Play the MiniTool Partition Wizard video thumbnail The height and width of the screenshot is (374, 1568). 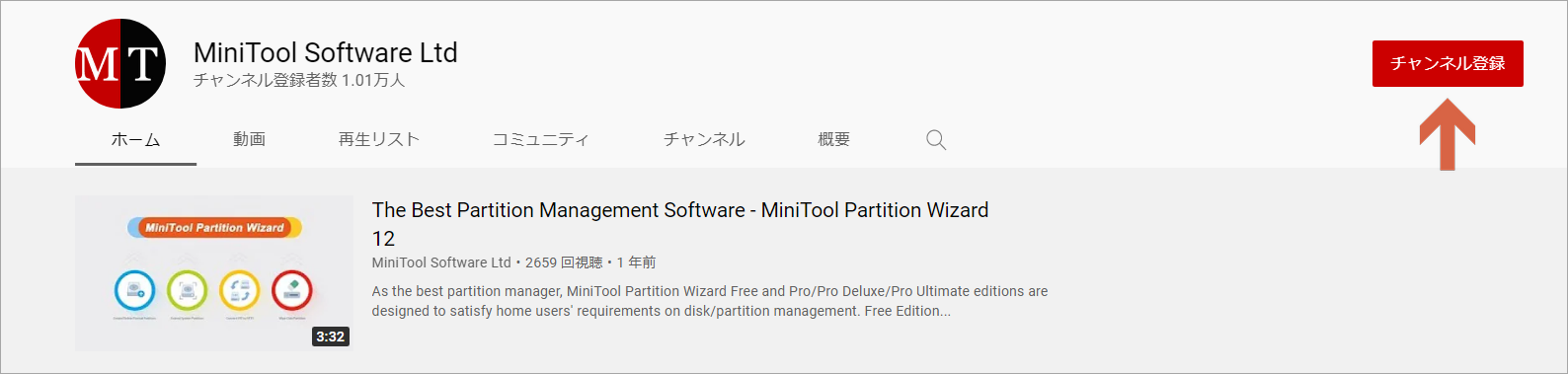click(214, 273)
